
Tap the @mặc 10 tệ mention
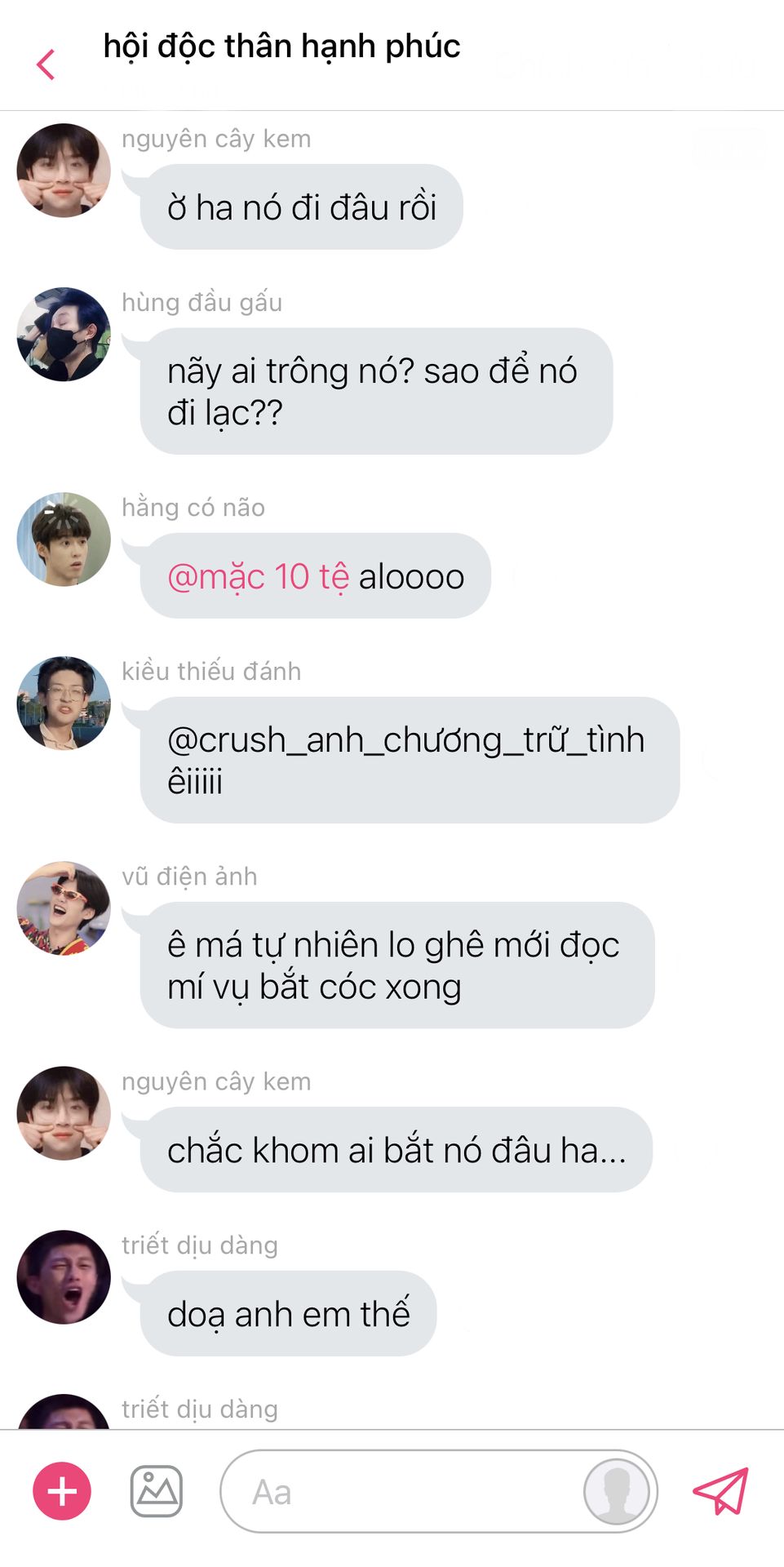click(x=258, y=576)
